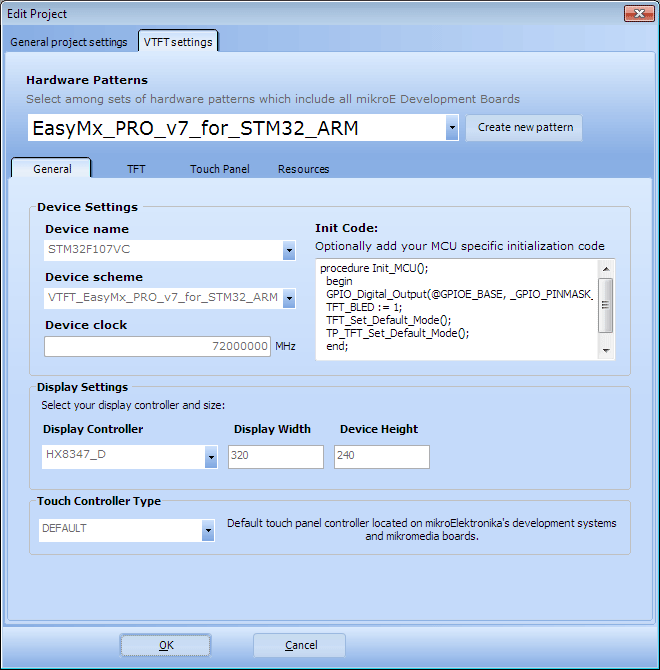Confirm settings with the OK button
This screenshot has width=660, height=670.
166,645
